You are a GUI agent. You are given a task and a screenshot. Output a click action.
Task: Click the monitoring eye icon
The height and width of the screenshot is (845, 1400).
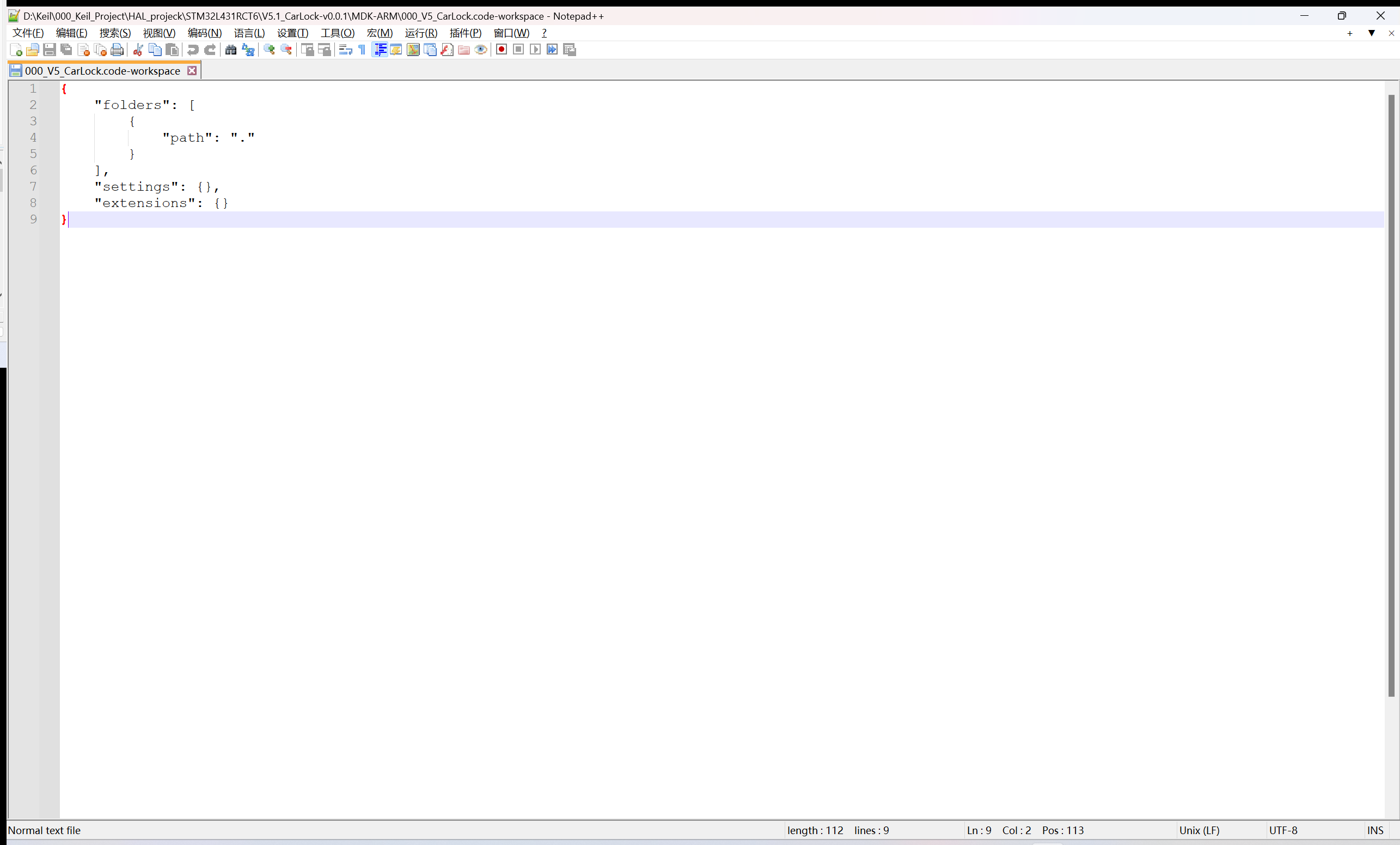tap(481, 50)
